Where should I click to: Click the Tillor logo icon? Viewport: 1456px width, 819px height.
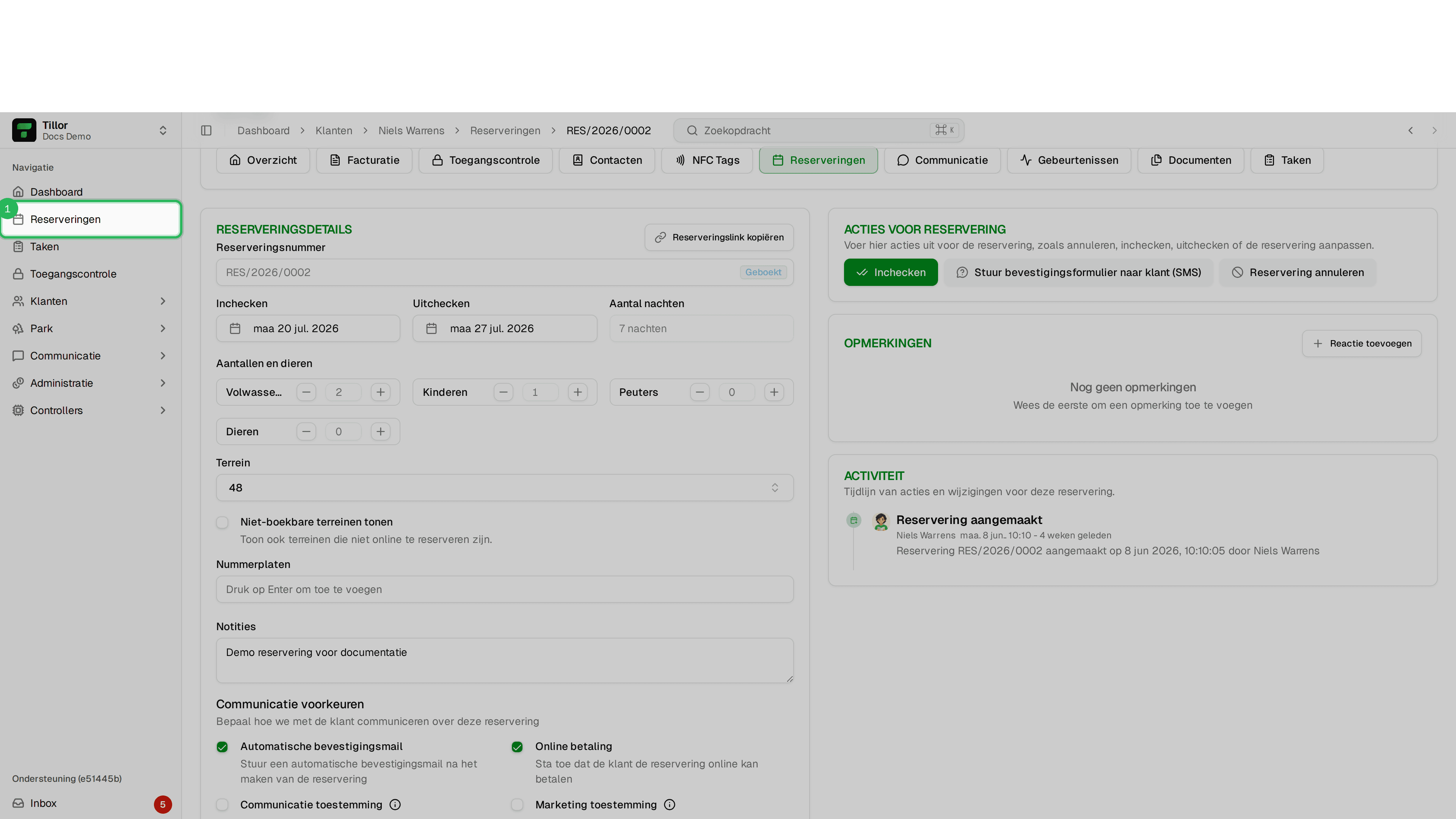tap(24, 130)
